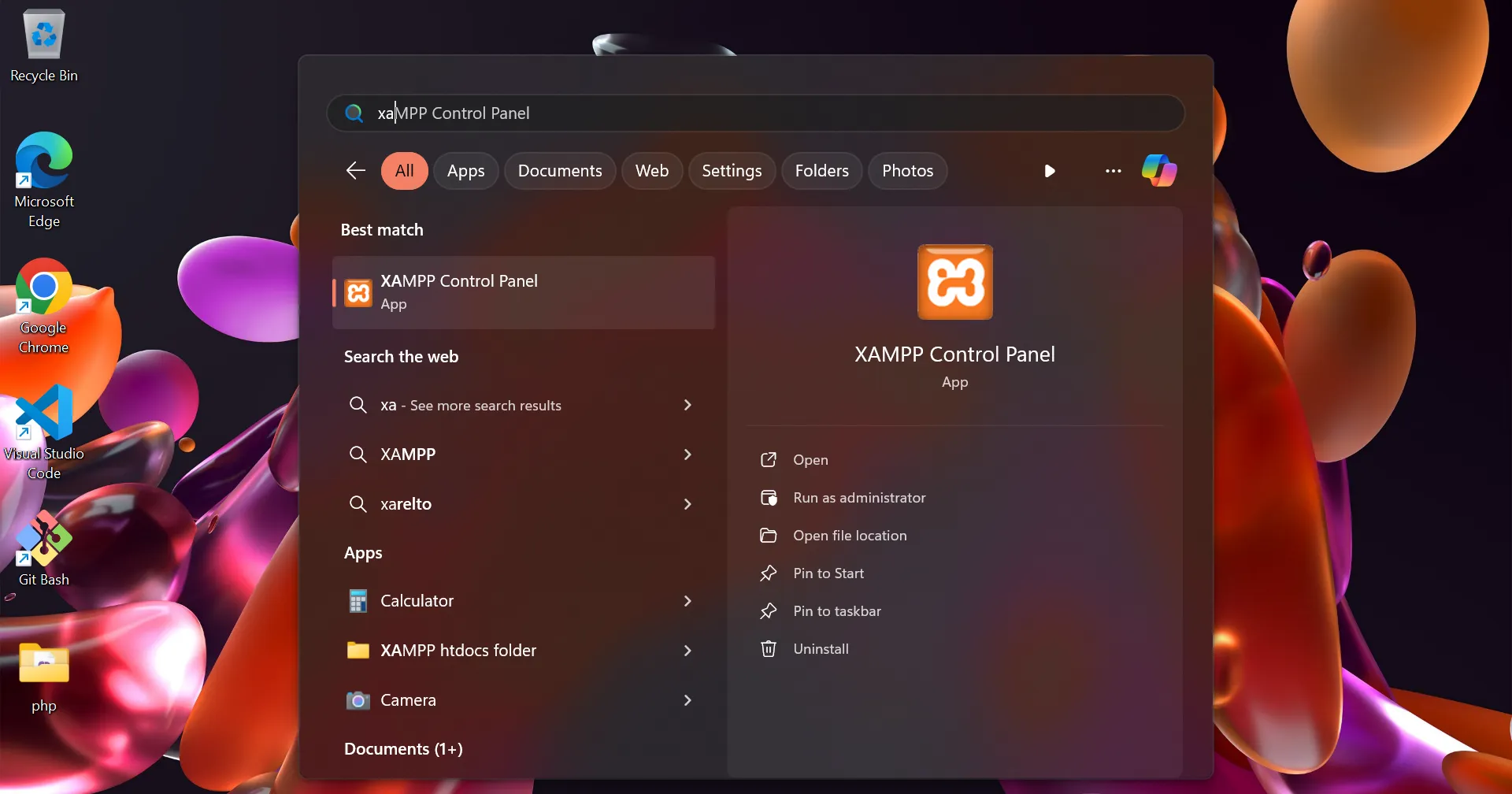This screenshot has height=794, width=1512.
Task: Click the Pin to Start pin icon
Action: click(769, 573)
